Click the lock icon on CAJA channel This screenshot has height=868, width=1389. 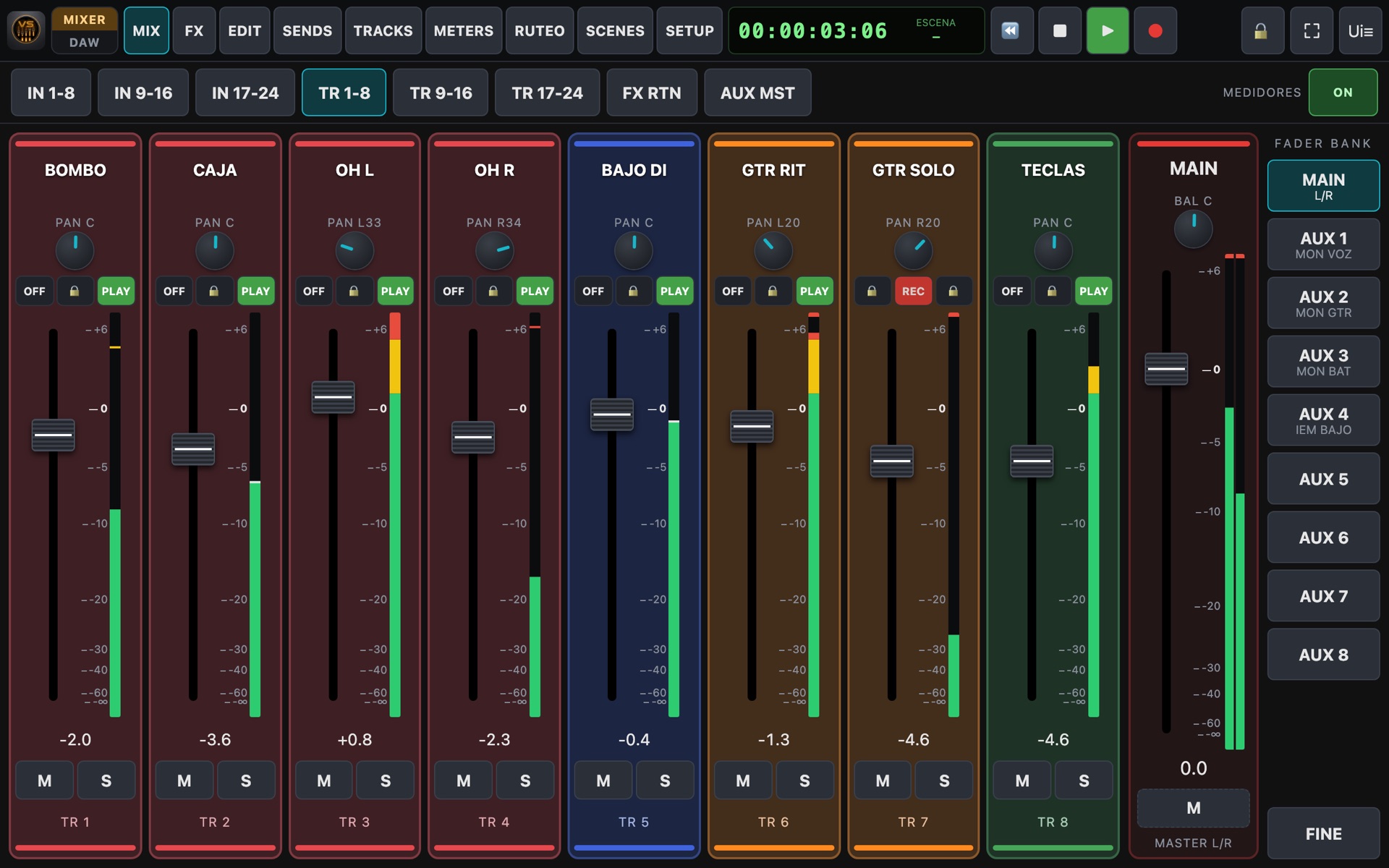(x=214, y=291)
